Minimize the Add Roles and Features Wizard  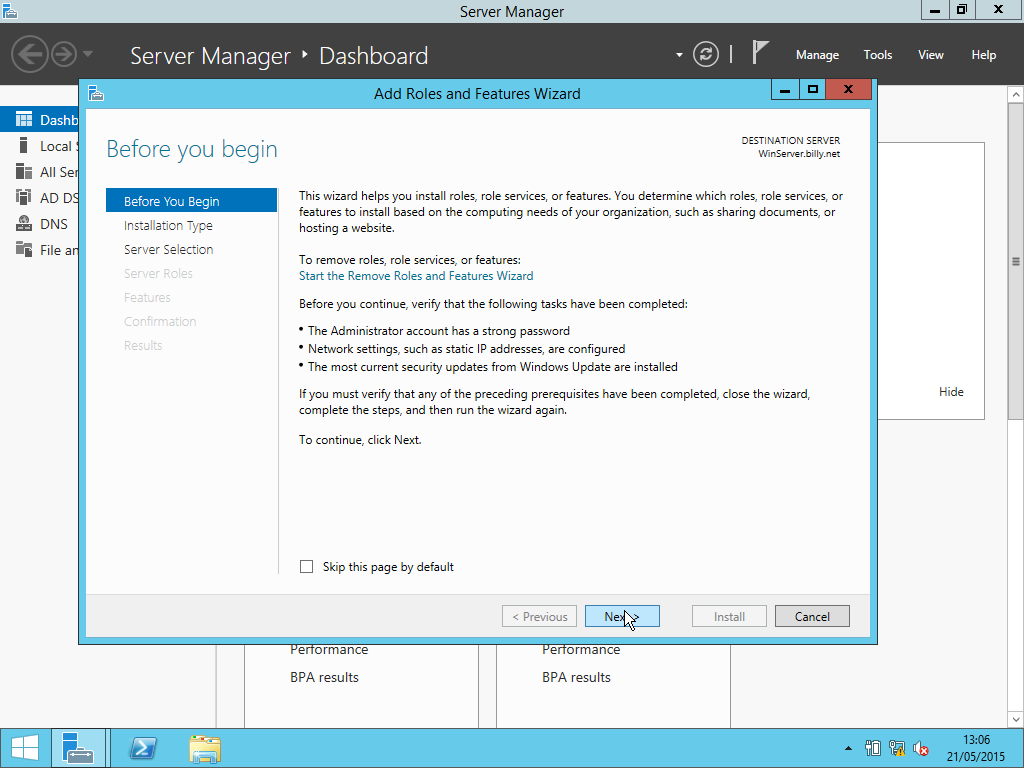(x=785, y=89)
